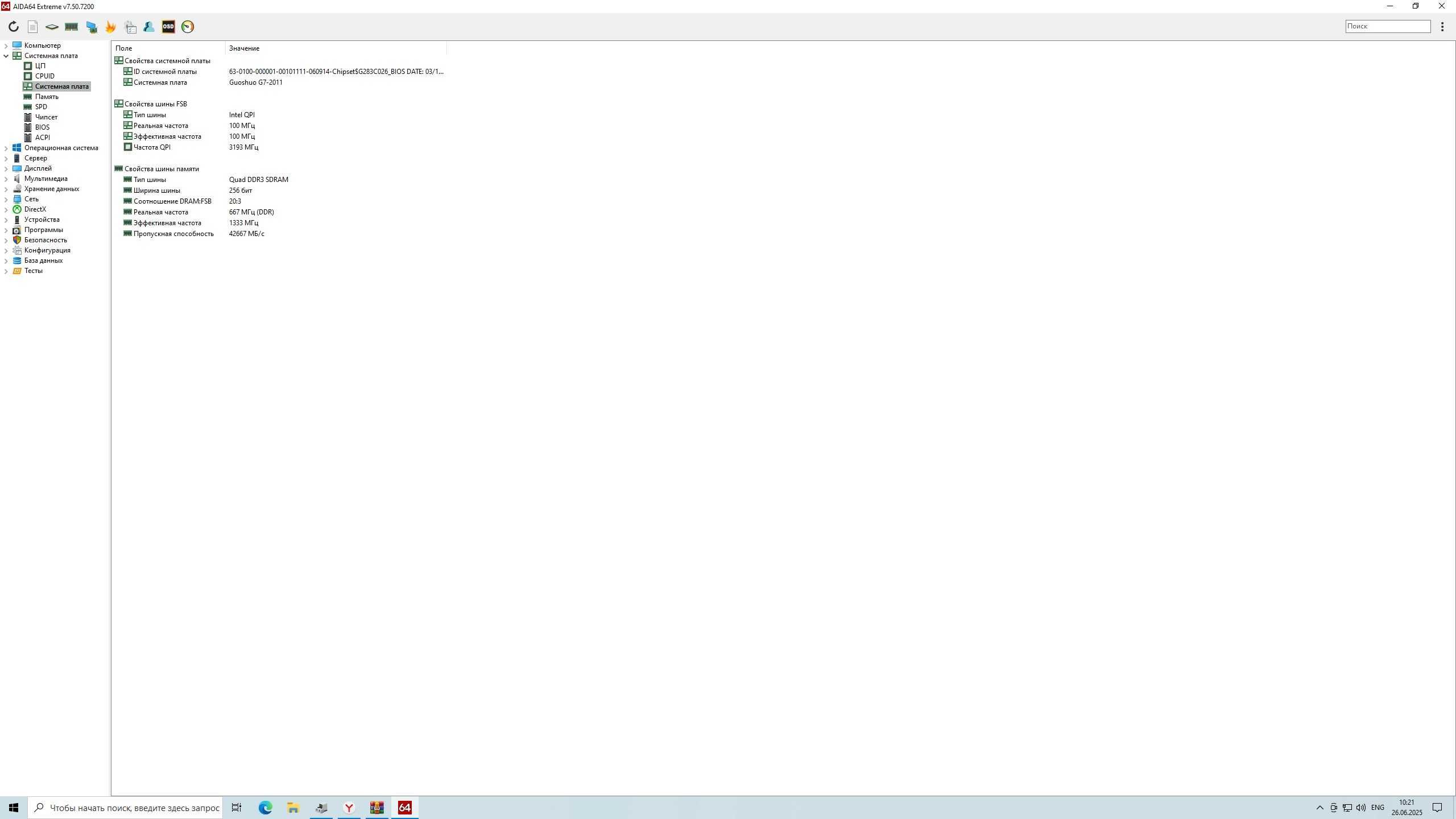Open File Explorer from the taskbar

(x=293, y=808)
